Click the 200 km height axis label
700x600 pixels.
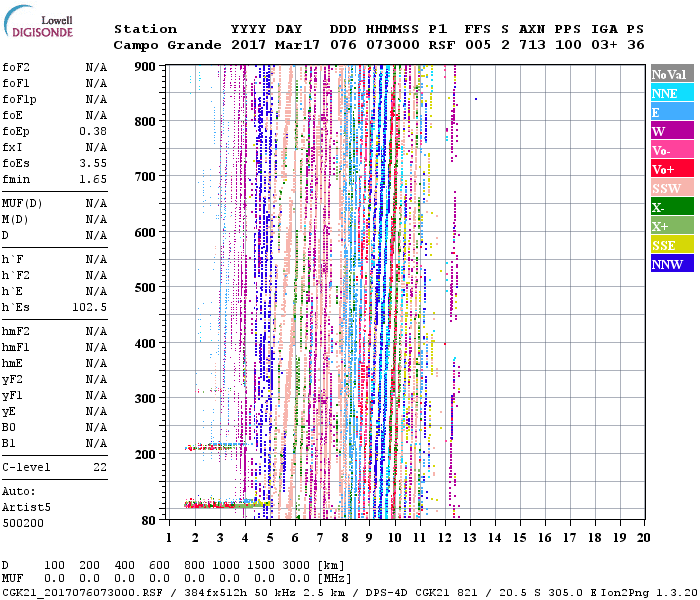pyautogui.click(x=145, y=454)
